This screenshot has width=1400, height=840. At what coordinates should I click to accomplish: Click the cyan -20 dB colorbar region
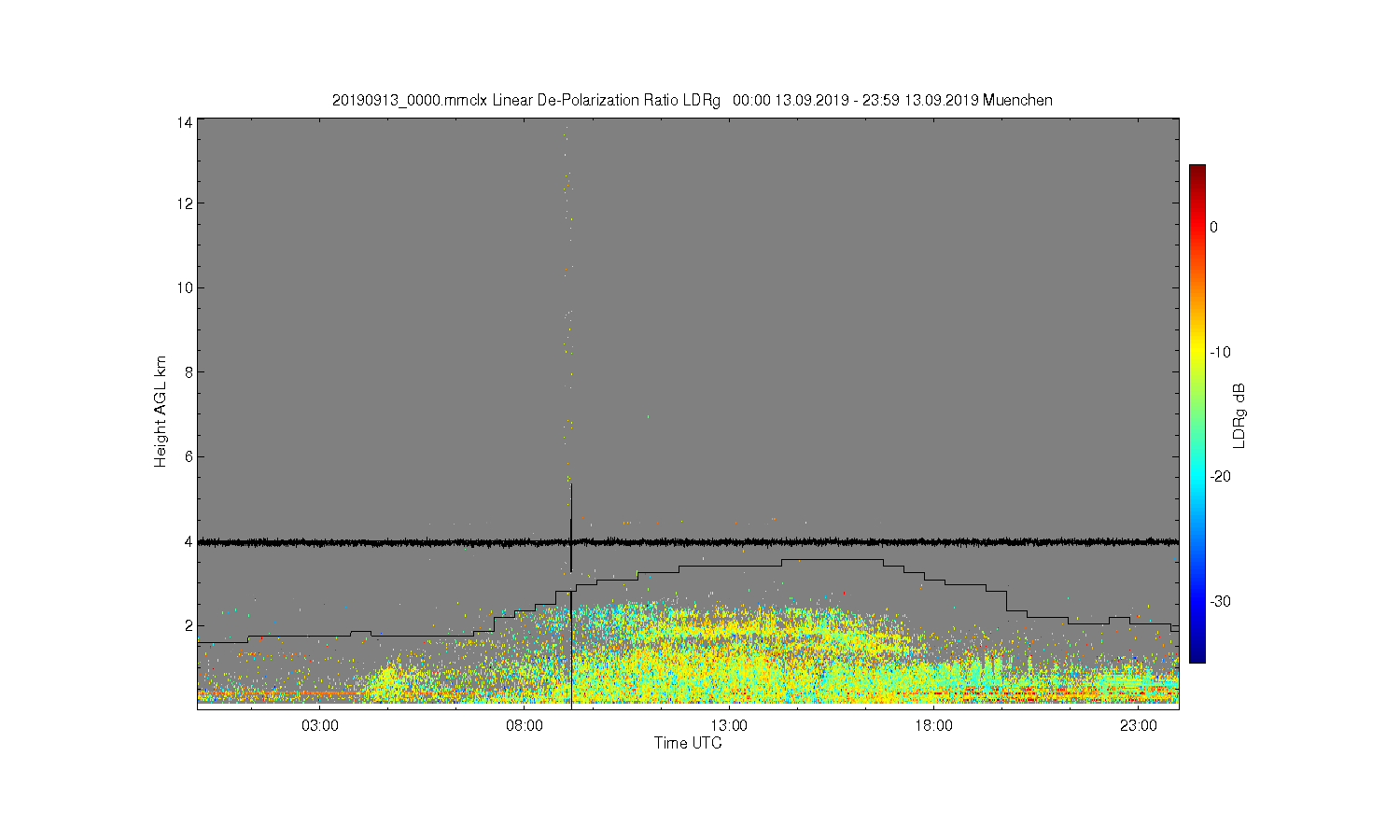tap(1197, 476)
